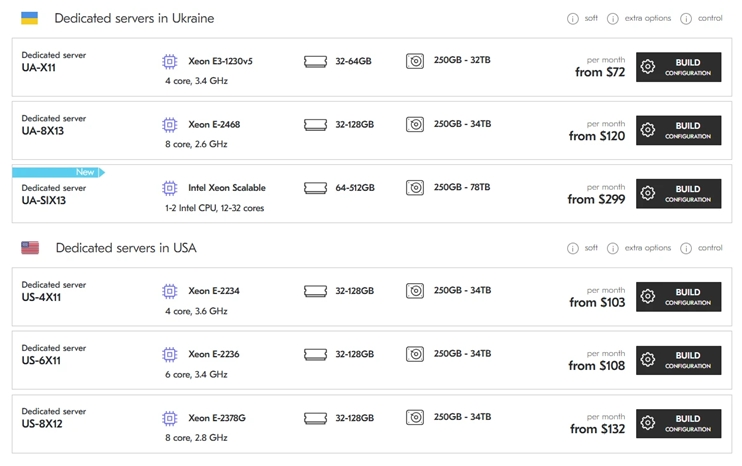Screen dimensions: 742x466
Task: Click the New badge on UA-SIX13
Action: click(x=86, y=172)
